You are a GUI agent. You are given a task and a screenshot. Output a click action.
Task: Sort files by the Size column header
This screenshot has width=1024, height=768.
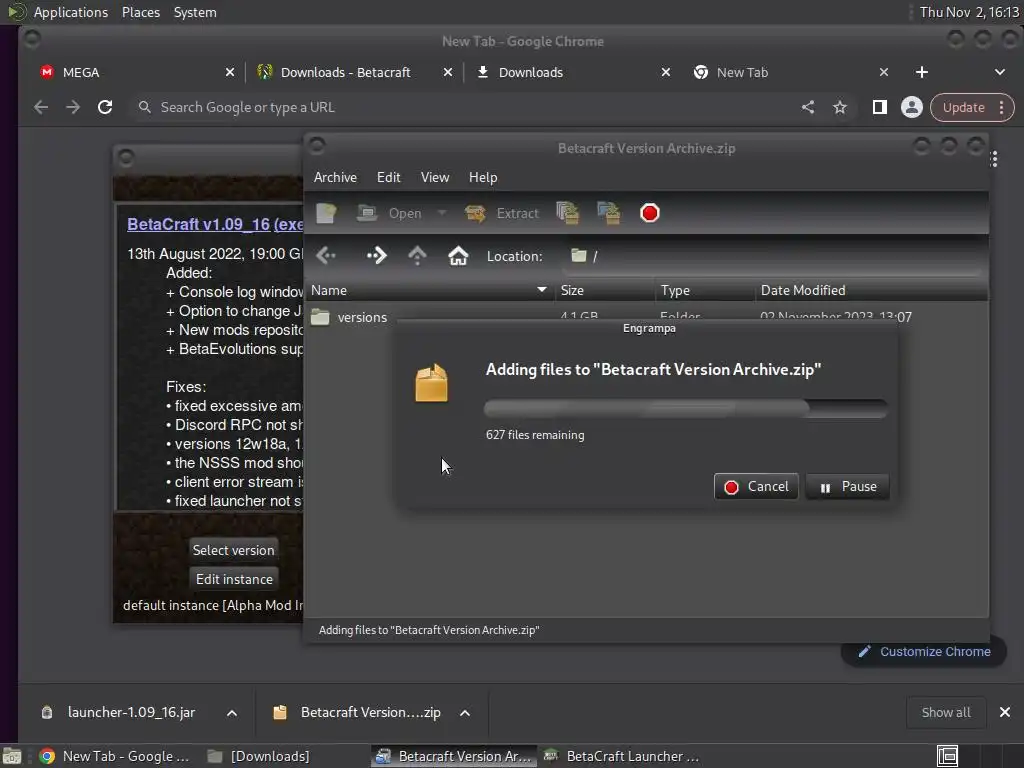coord(605,290)
